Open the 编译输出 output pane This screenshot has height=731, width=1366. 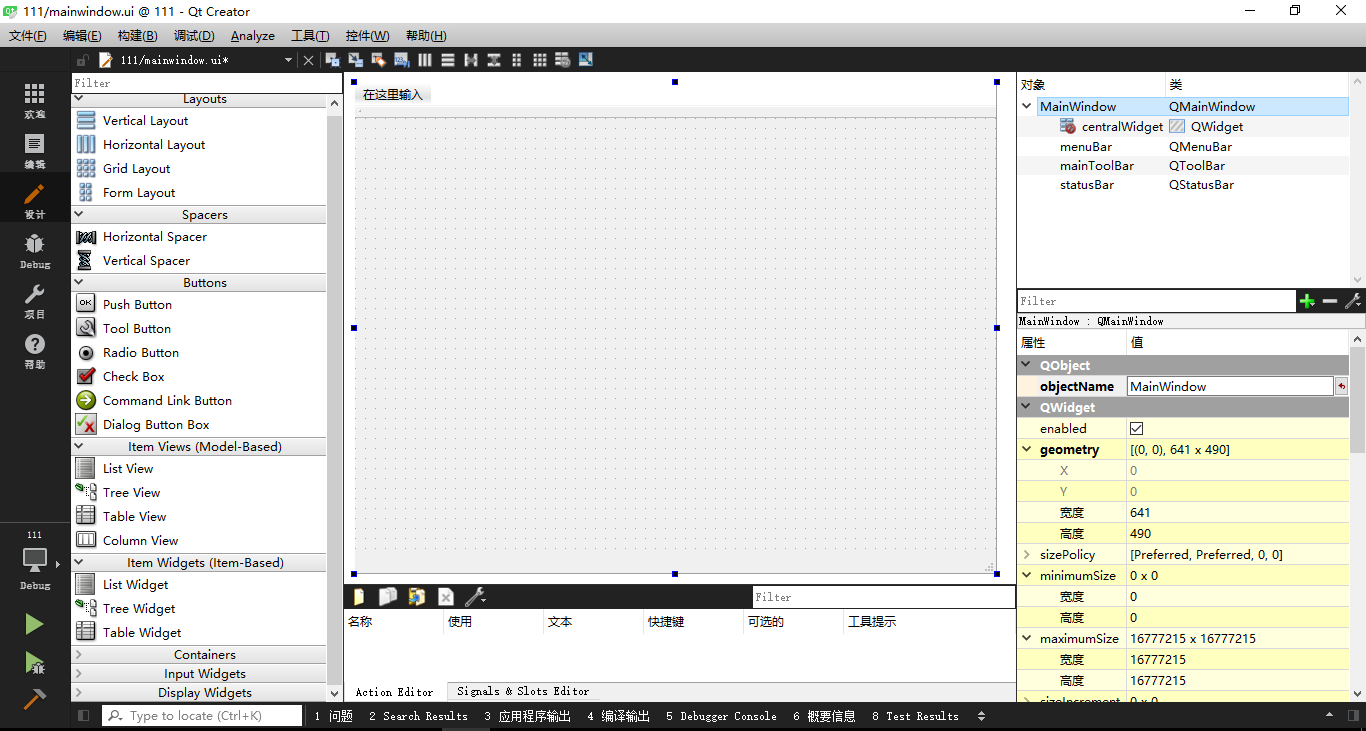[x=618, y=716]
